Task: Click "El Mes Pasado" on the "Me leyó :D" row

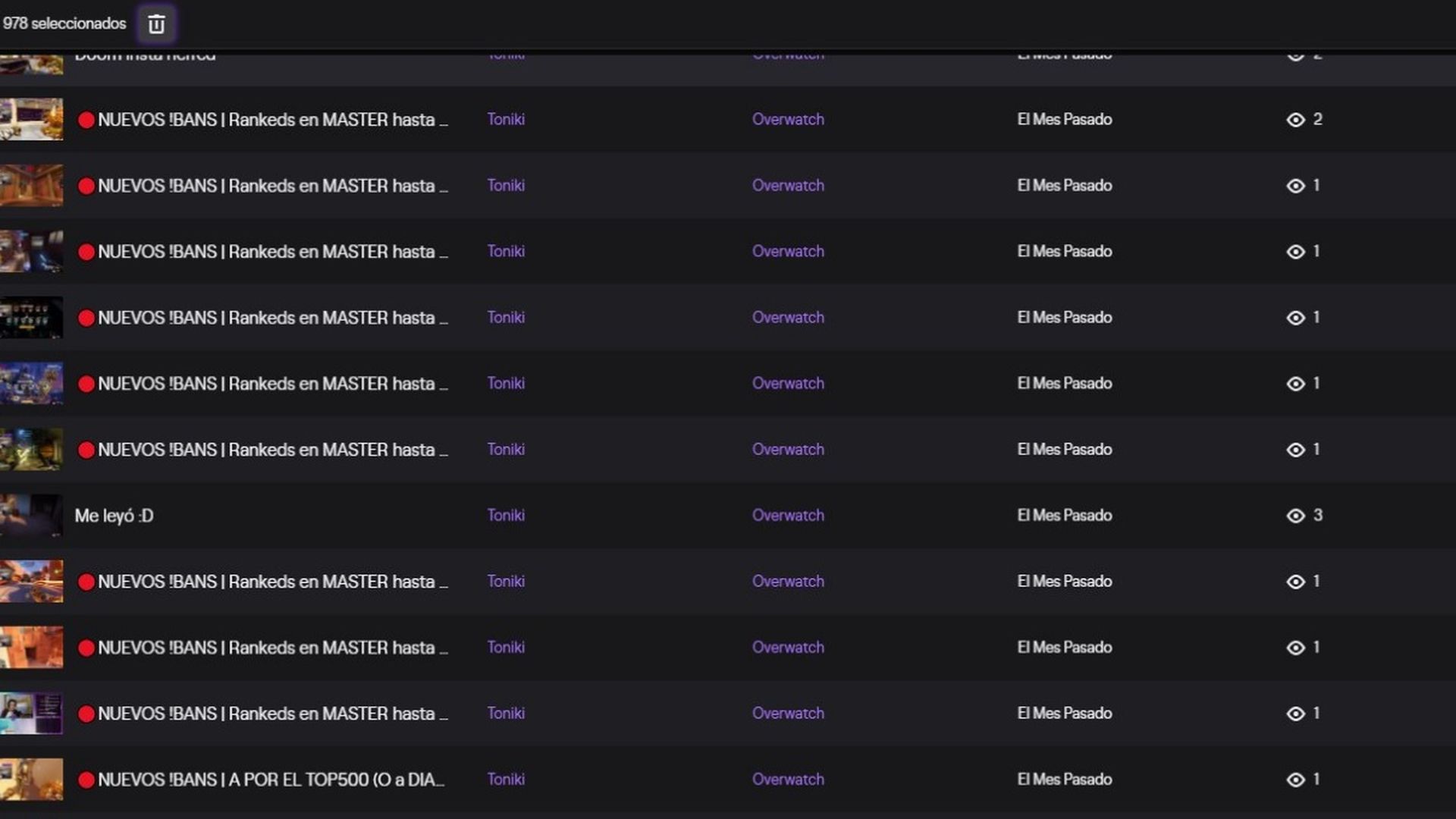Action: [1065, 515]
